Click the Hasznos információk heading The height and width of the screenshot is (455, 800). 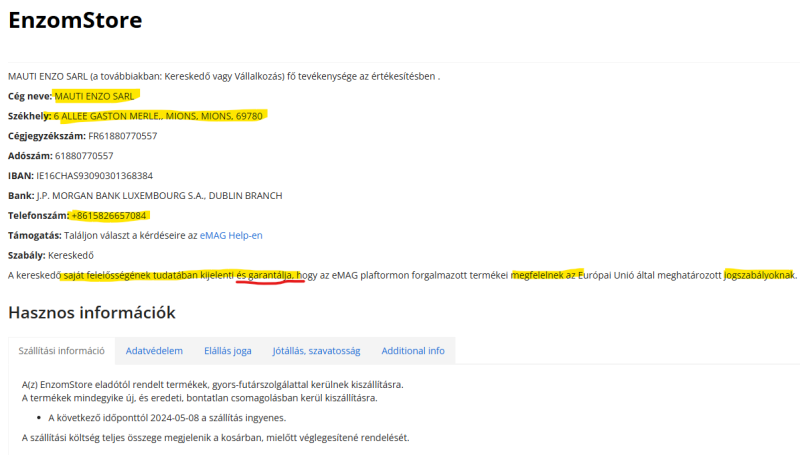[92, 313]
